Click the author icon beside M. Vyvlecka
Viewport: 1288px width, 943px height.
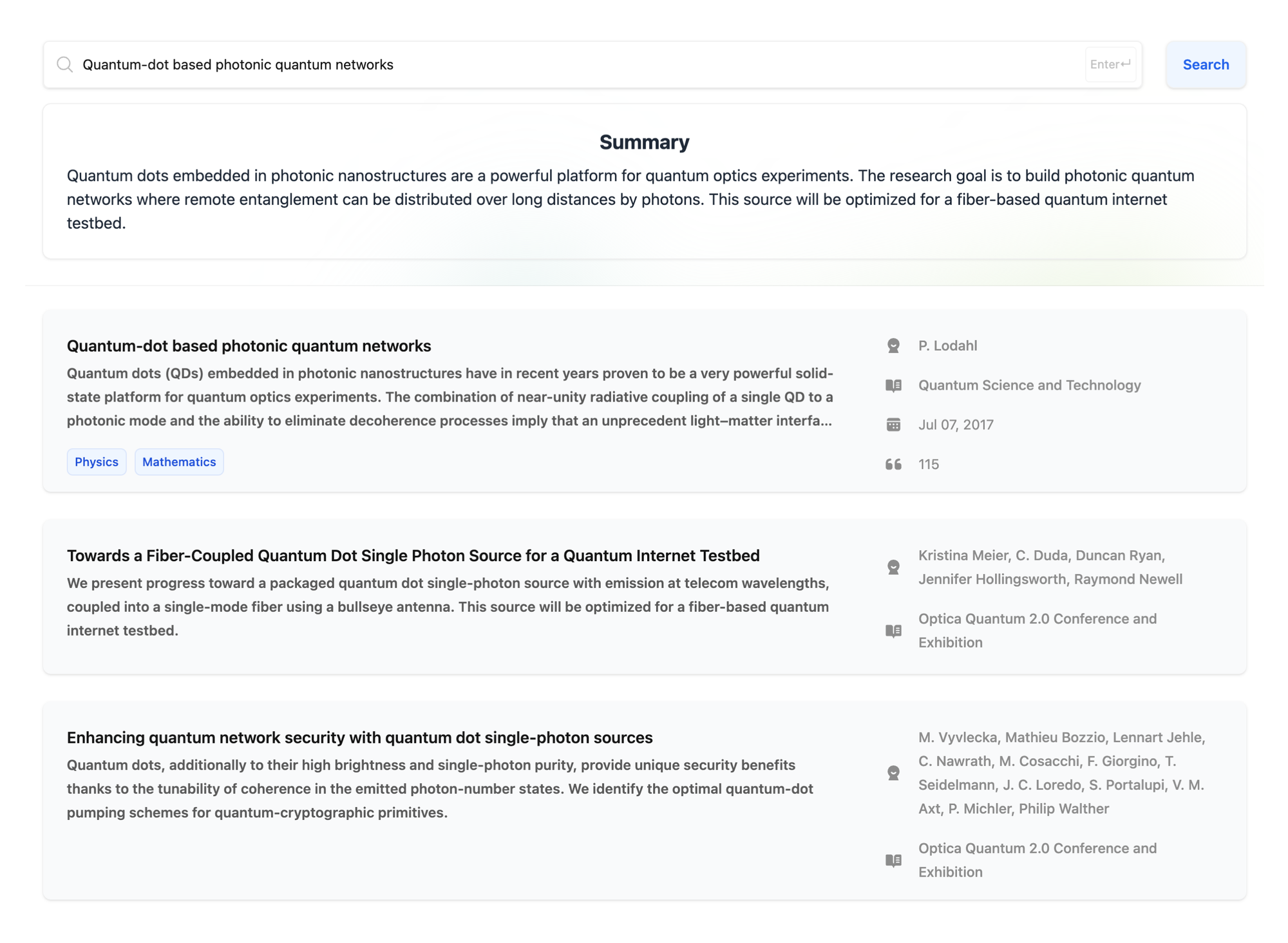pos(893,773)
